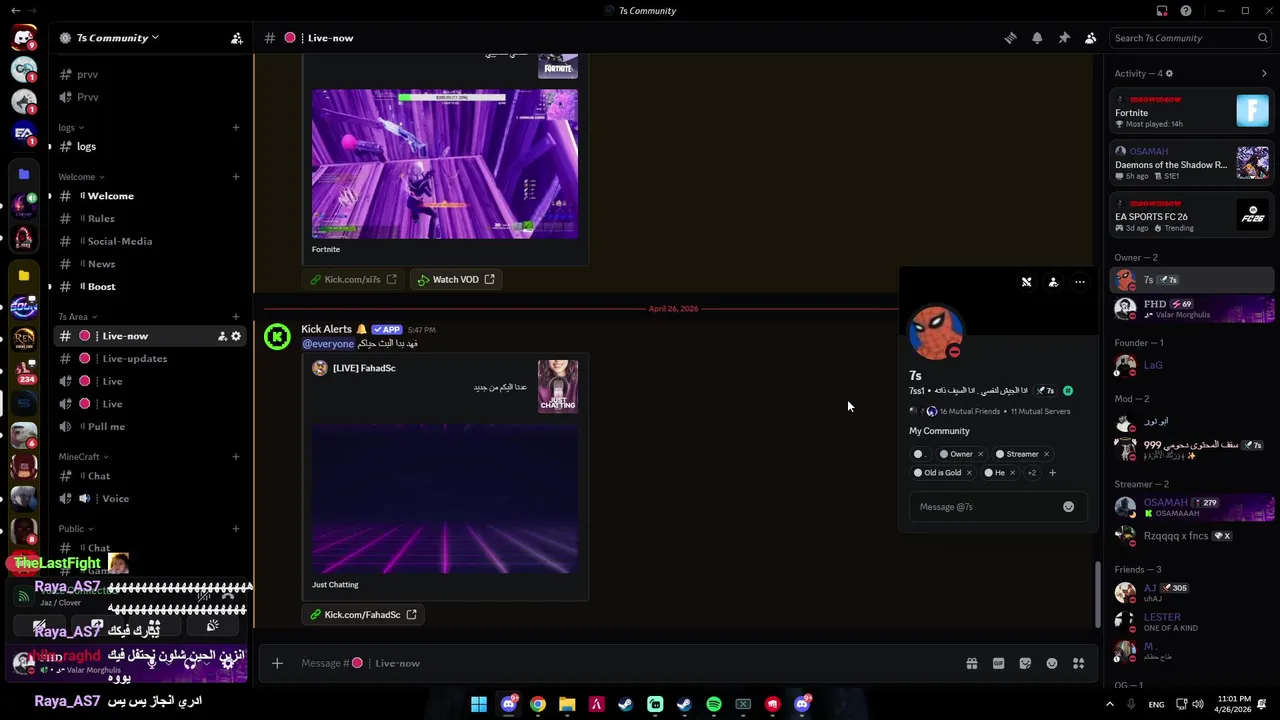Toggle camera in voice panel

(x=40, y=626)
